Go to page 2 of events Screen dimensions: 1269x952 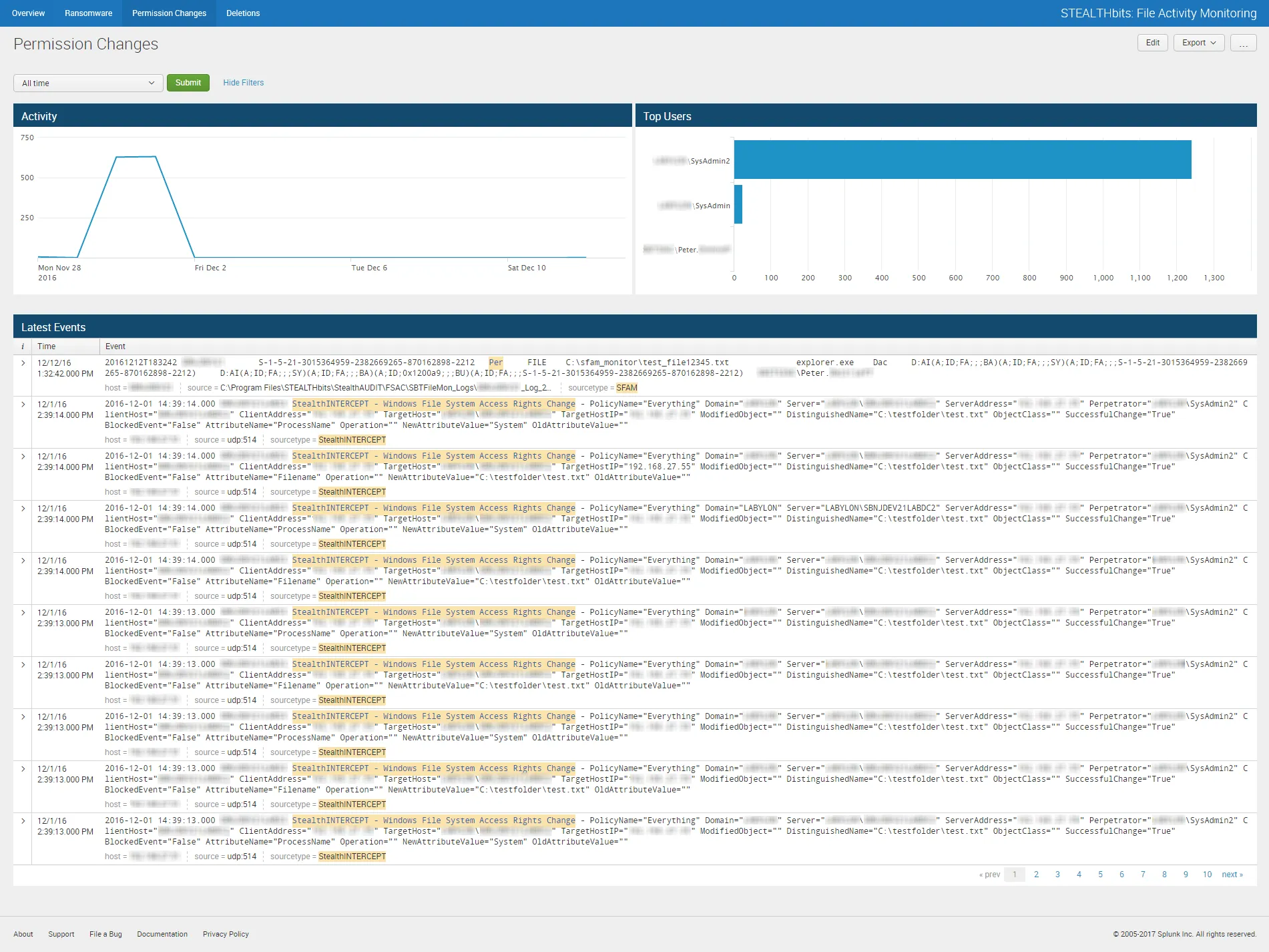coord(1036,875)
